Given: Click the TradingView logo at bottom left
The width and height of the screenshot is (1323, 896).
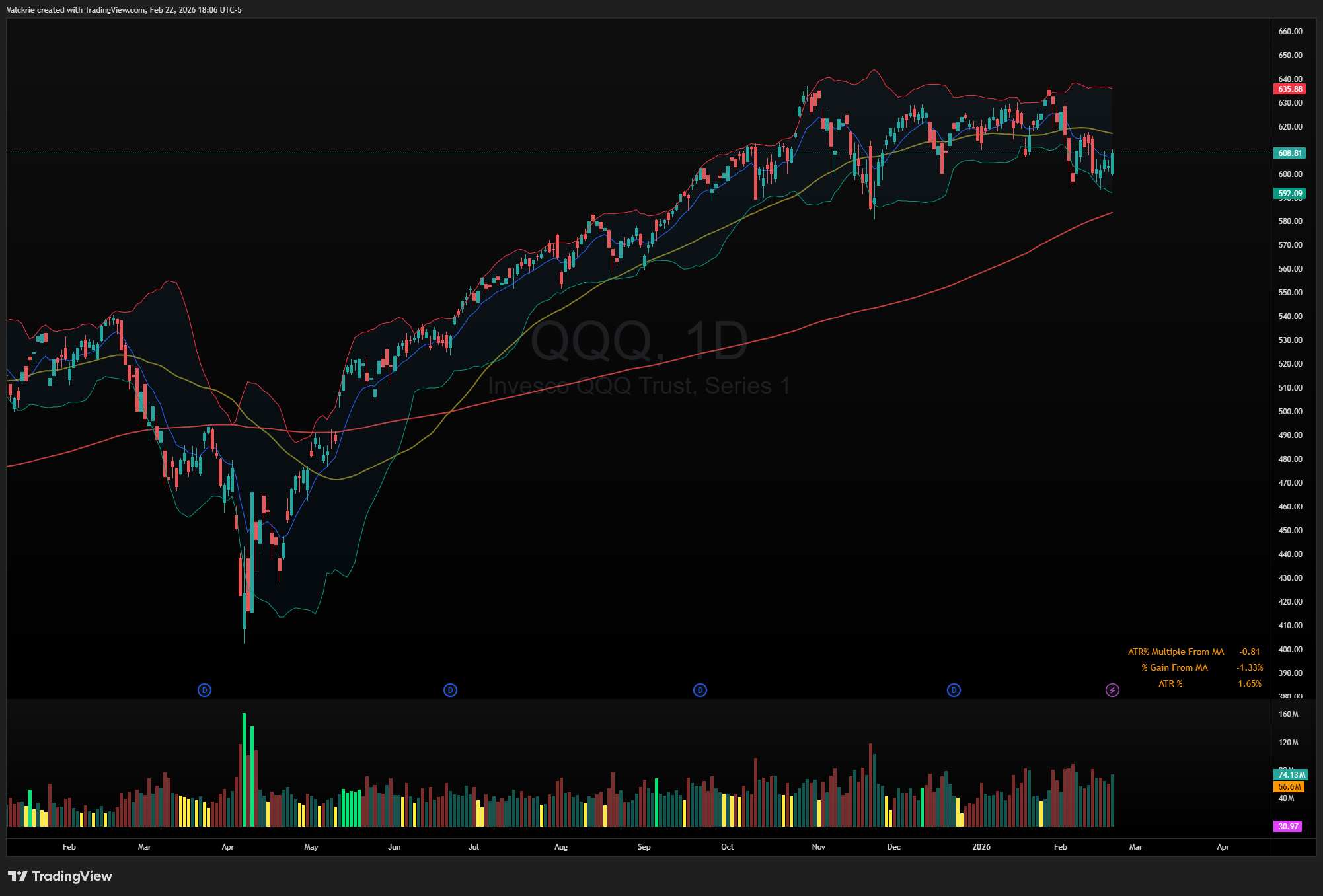Looking at the screenshot, I should click(60, 876).
